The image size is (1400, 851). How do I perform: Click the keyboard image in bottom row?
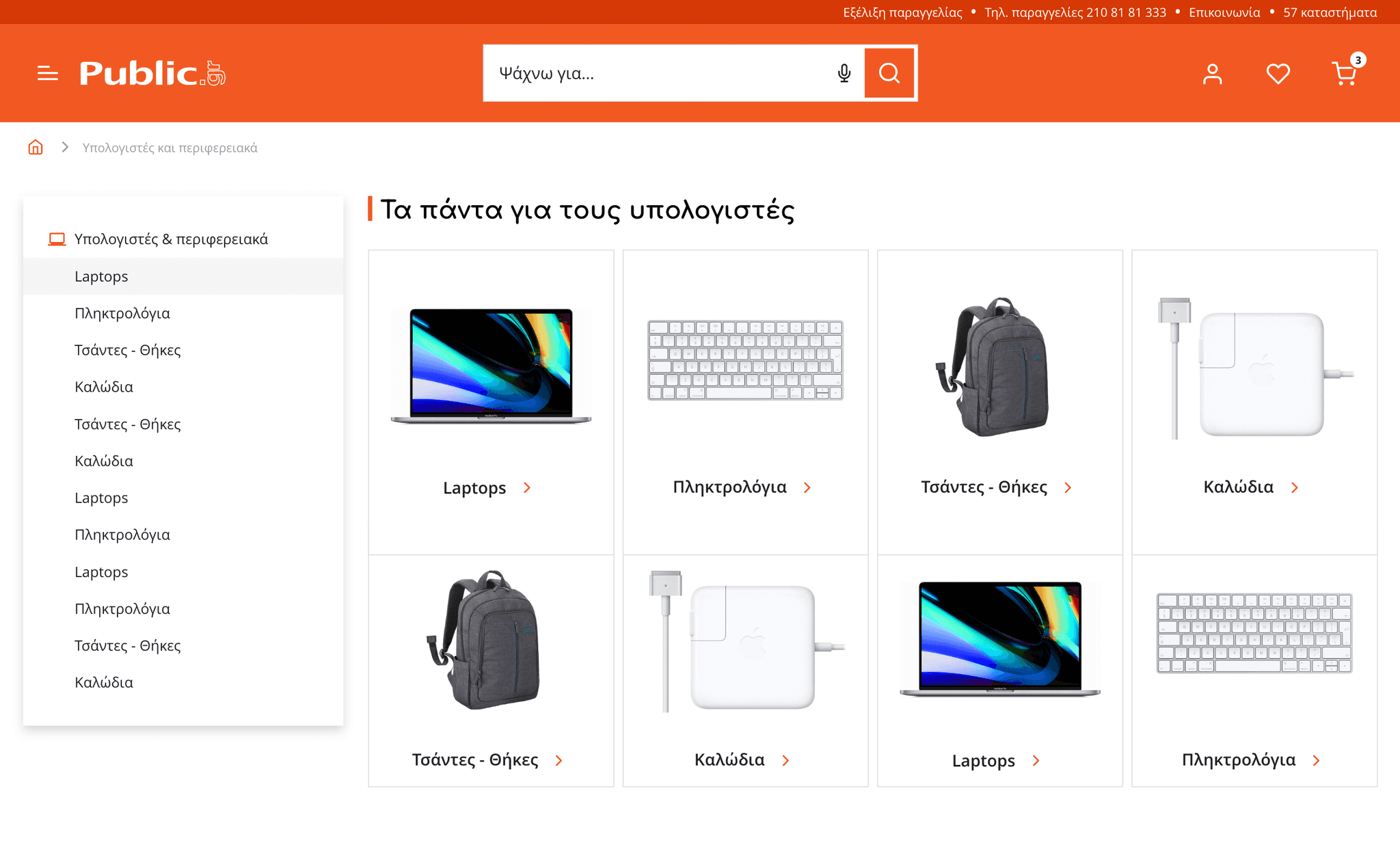coord(1254,633)
